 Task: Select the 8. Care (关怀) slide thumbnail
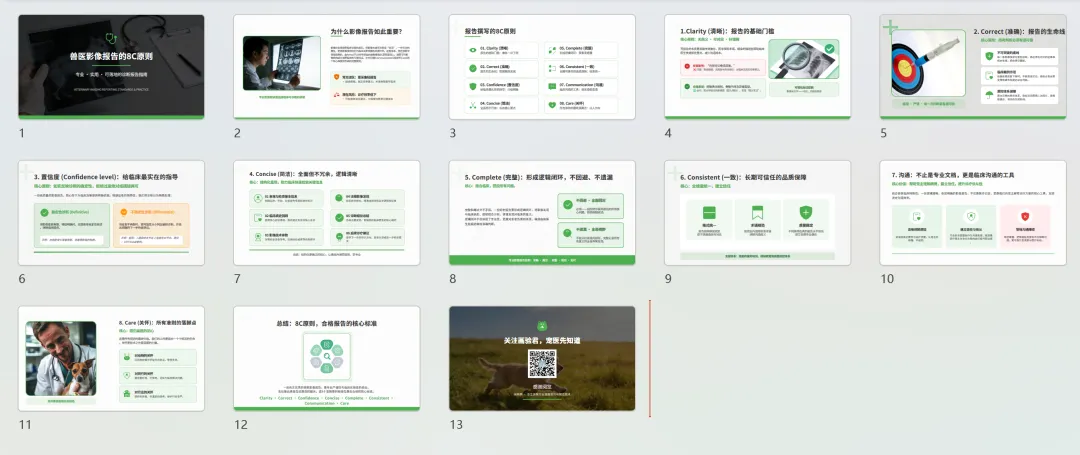(111, 359)
